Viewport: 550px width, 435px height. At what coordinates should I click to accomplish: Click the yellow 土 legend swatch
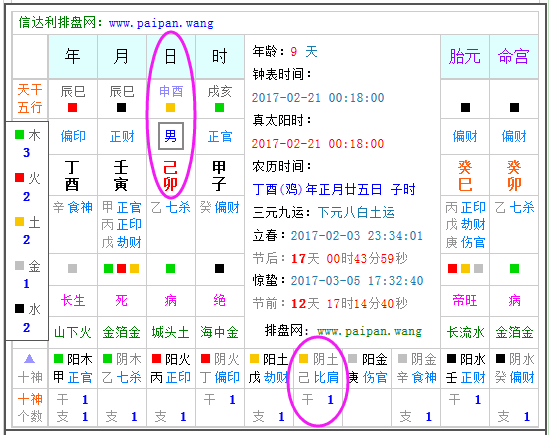point(20,221)
